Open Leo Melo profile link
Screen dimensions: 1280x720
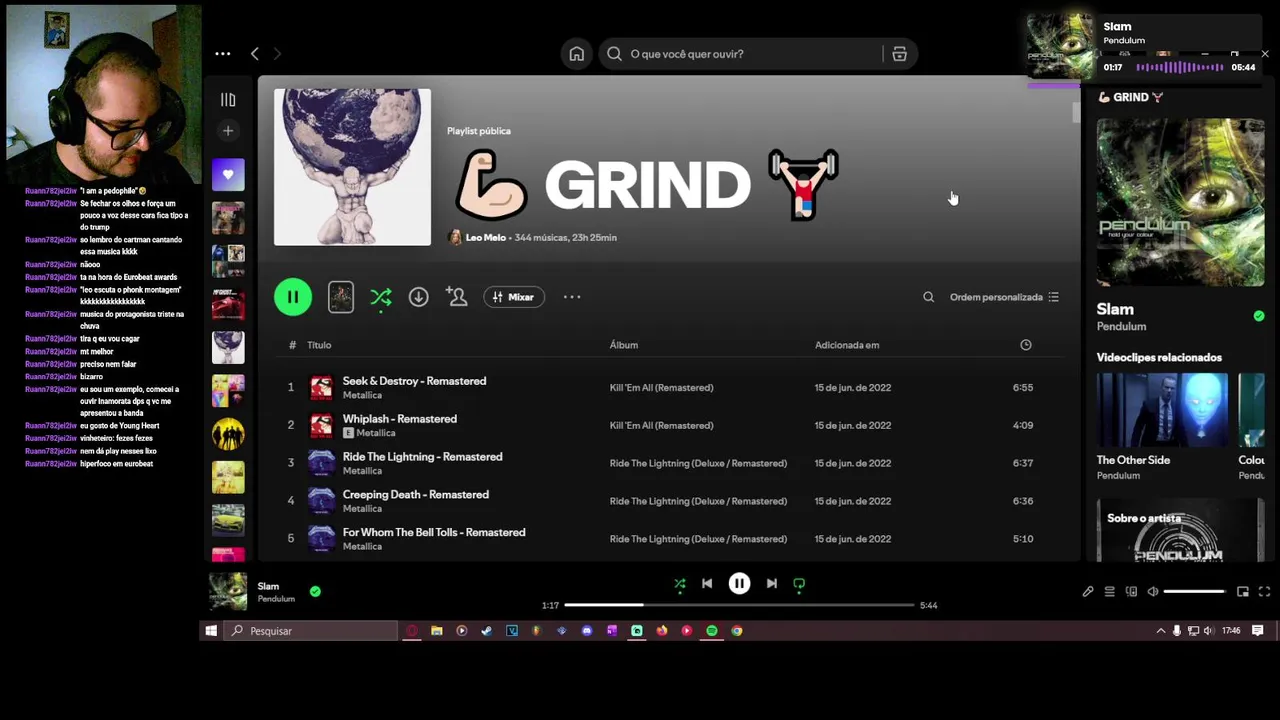[x=485, y=238]
